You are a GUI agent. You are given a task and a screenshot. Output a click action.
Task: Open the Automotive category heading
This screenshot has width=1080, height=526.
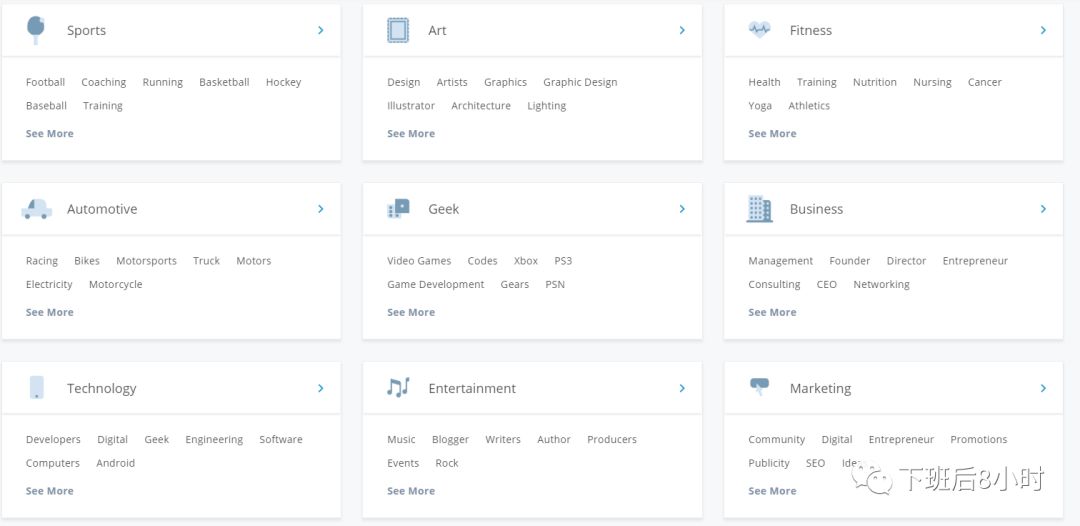pyautogui.click(x=102, y=209)
